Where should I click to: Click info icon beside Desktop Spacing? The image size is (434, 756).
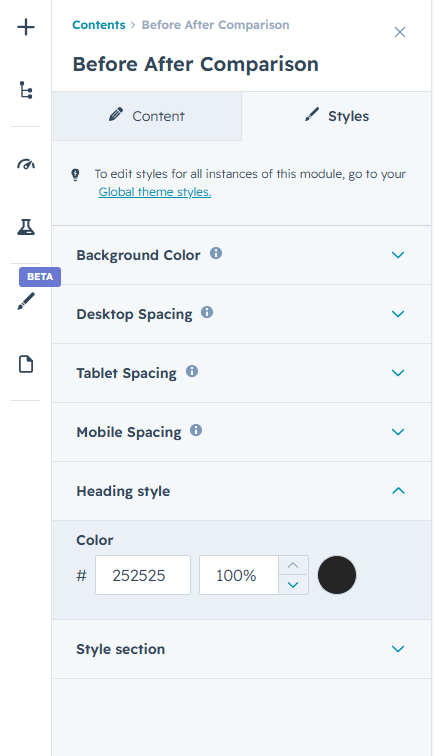(207, 312)
